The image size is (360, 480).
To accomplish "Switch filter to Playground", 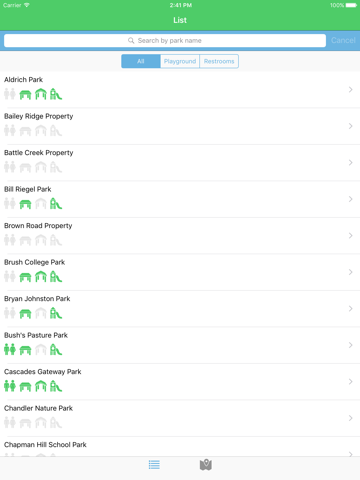I will tap(180, 61).
